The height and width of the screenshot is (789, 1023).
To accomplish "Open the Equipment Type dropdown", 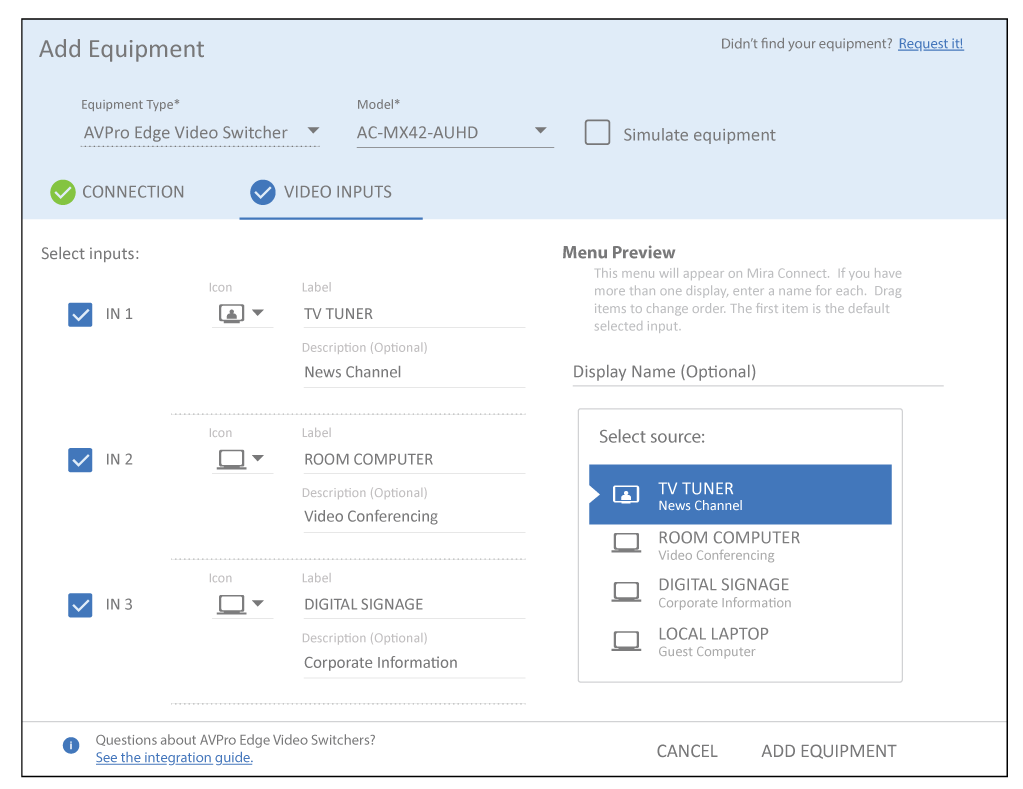I will click(200, 132).
